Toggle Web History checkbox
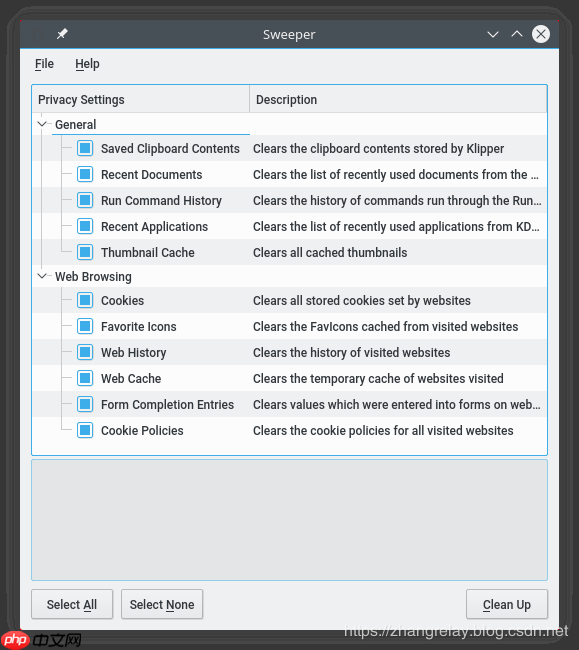Viewport: 579px width, 650px height. [85, 352]
